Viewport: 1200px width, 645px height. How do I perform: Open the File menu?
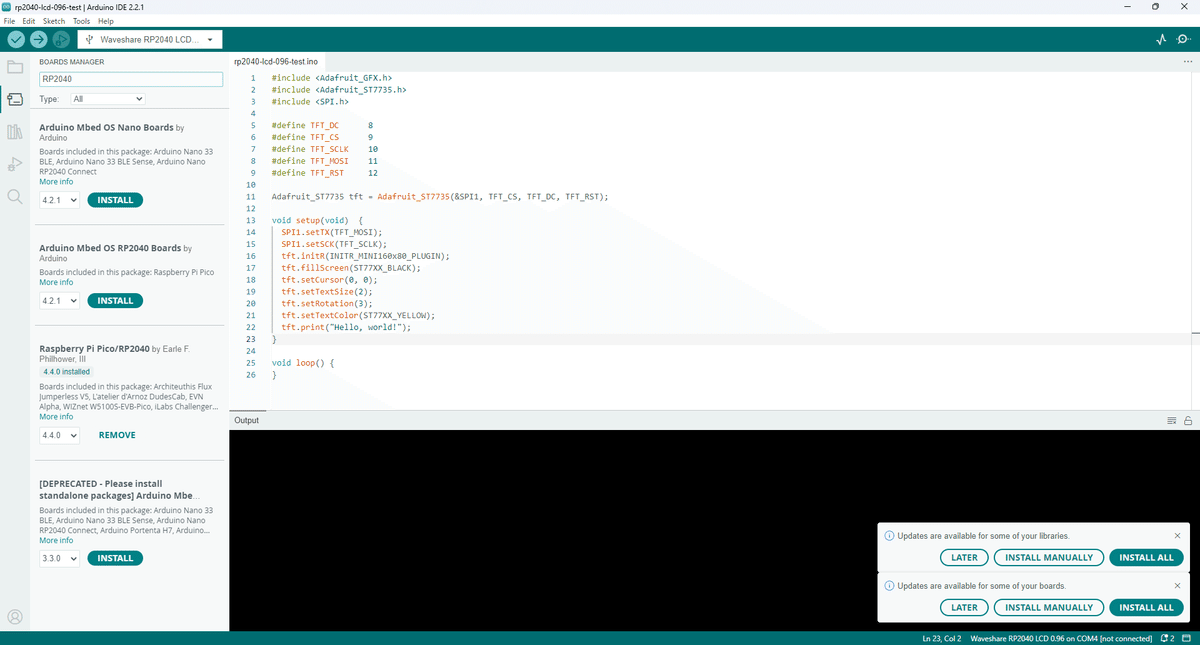pos(11,21)
